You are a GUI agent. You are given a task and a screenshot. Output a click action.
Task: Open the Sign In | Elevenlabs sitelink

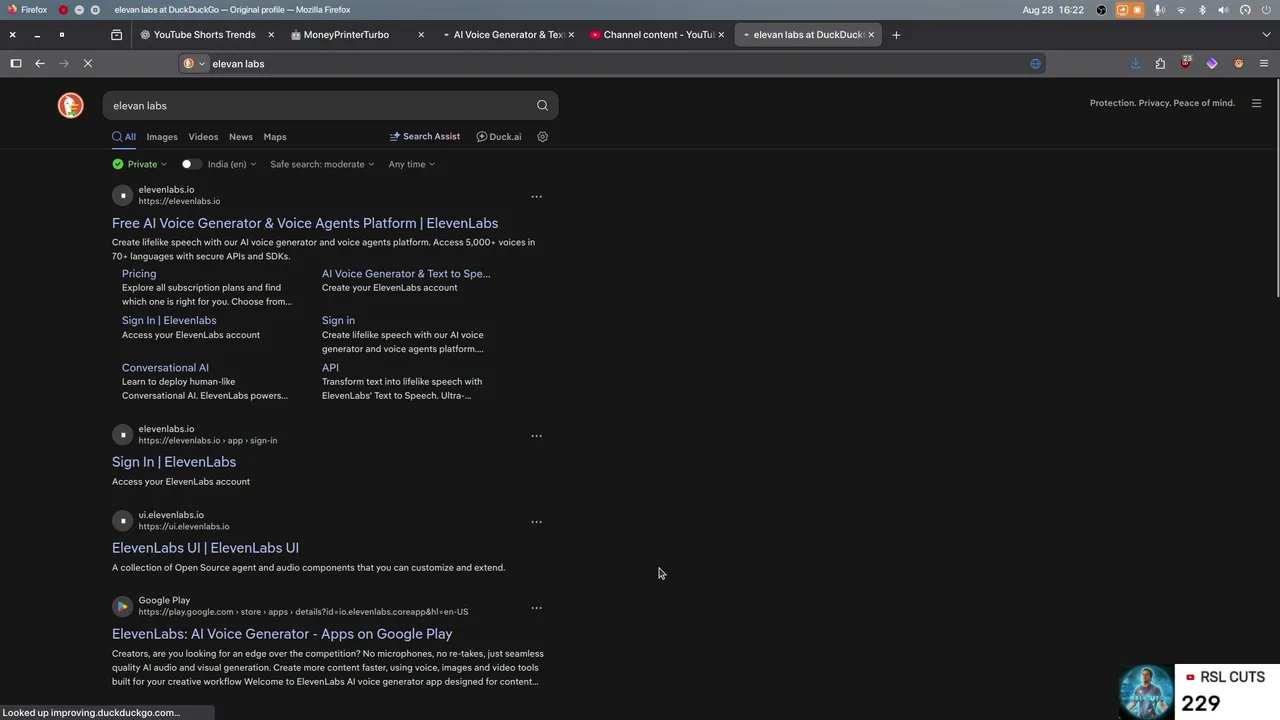[169, 321]
